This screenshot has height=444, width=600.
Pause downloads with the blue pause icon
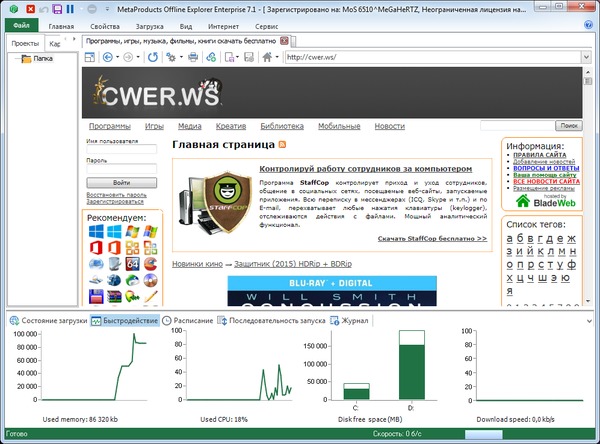(x=70, y=9)
